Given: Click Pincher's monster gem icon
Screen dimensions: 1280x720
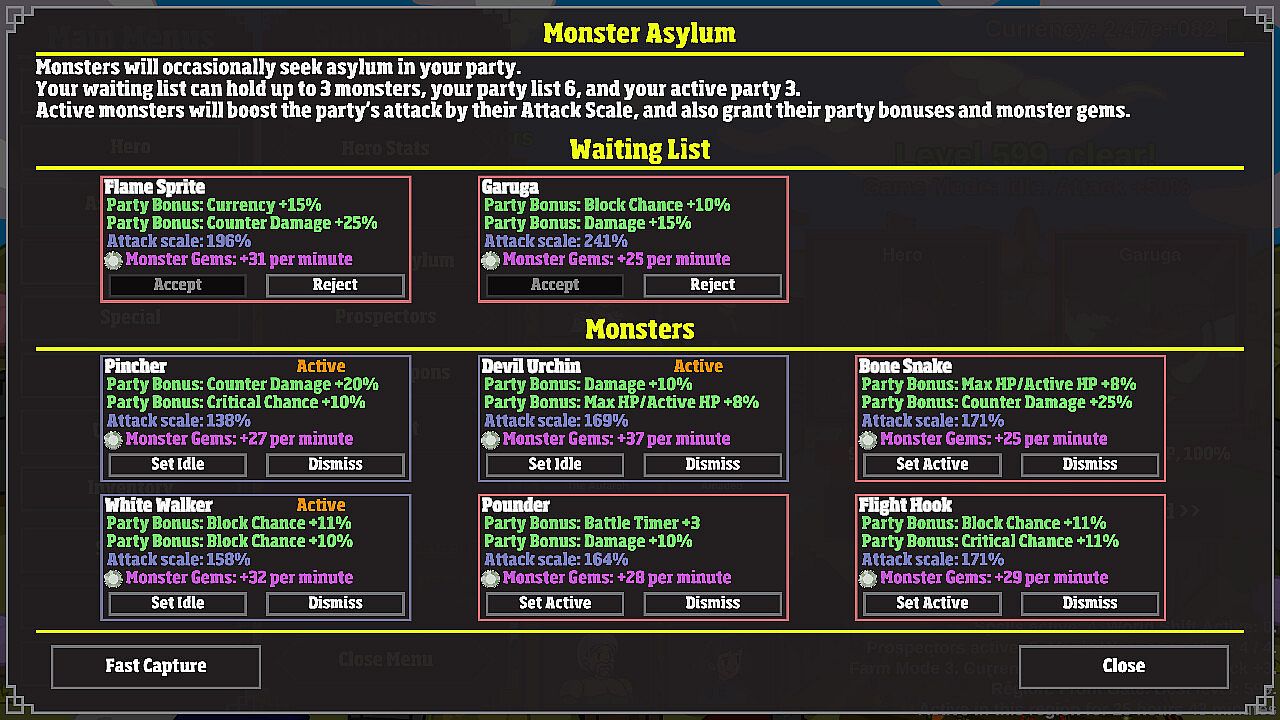Looking at the screenshot, I should tap(113, 440).
